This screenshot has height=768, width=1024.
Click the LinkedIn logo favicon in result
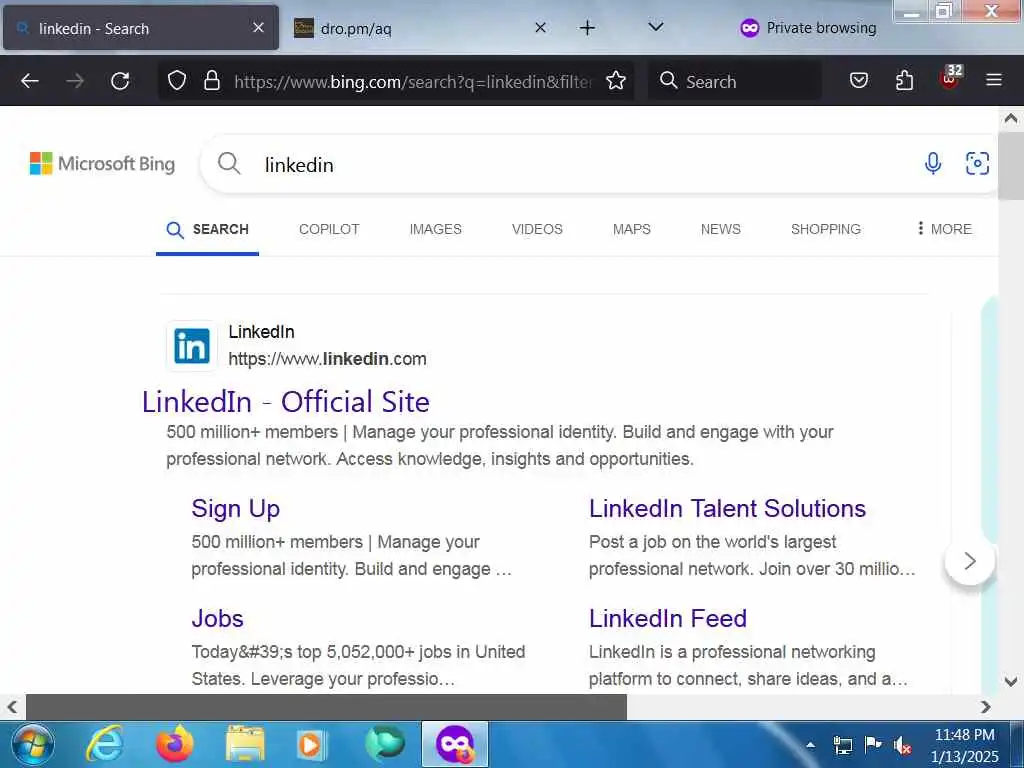[x=191, y=345]
